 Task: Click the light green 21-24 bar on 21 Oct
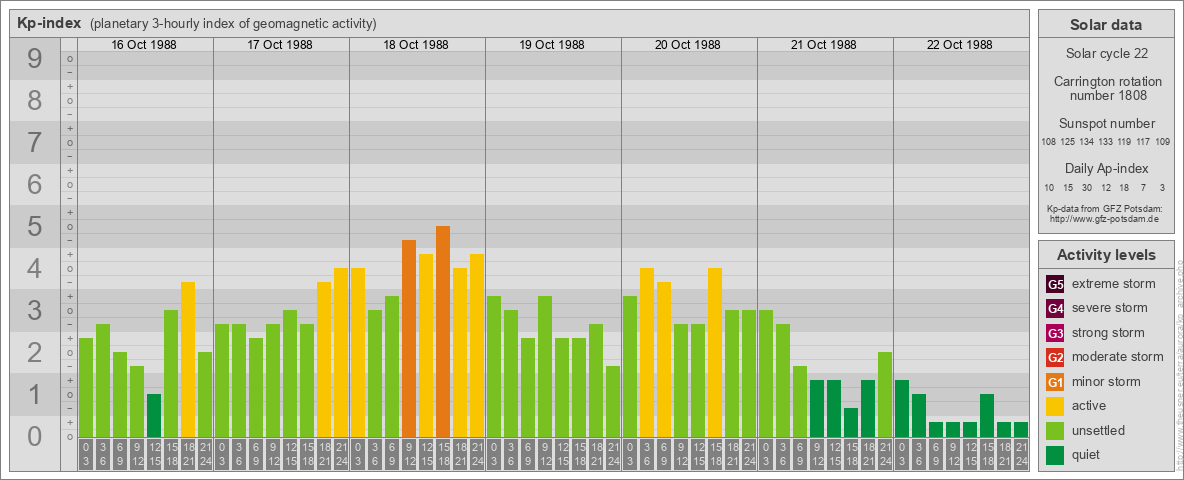click(x=885, y=395)
